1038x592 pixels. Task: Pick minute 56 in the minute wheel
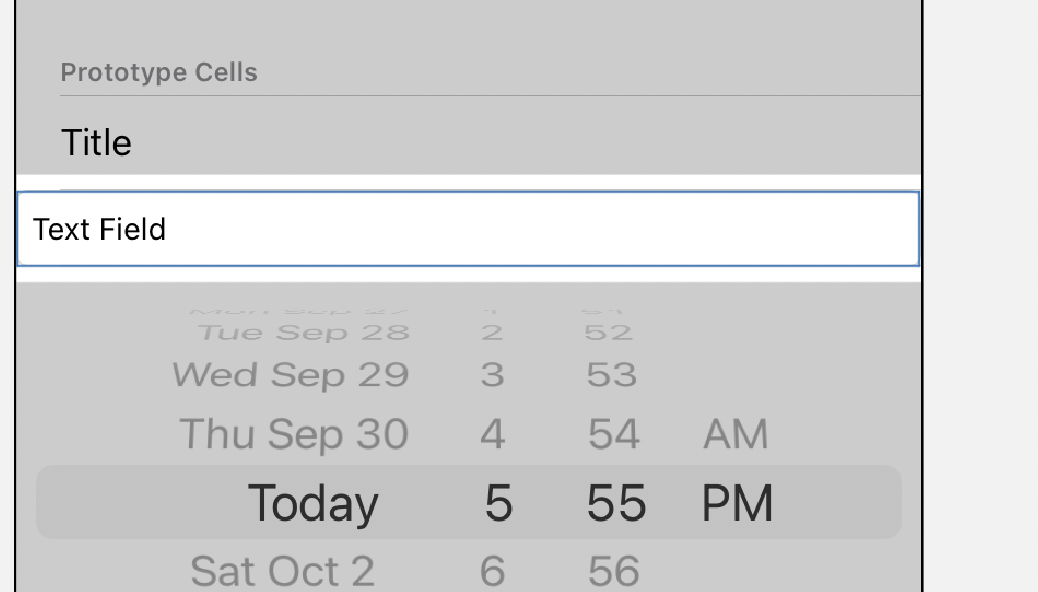(x=613, y=571)
